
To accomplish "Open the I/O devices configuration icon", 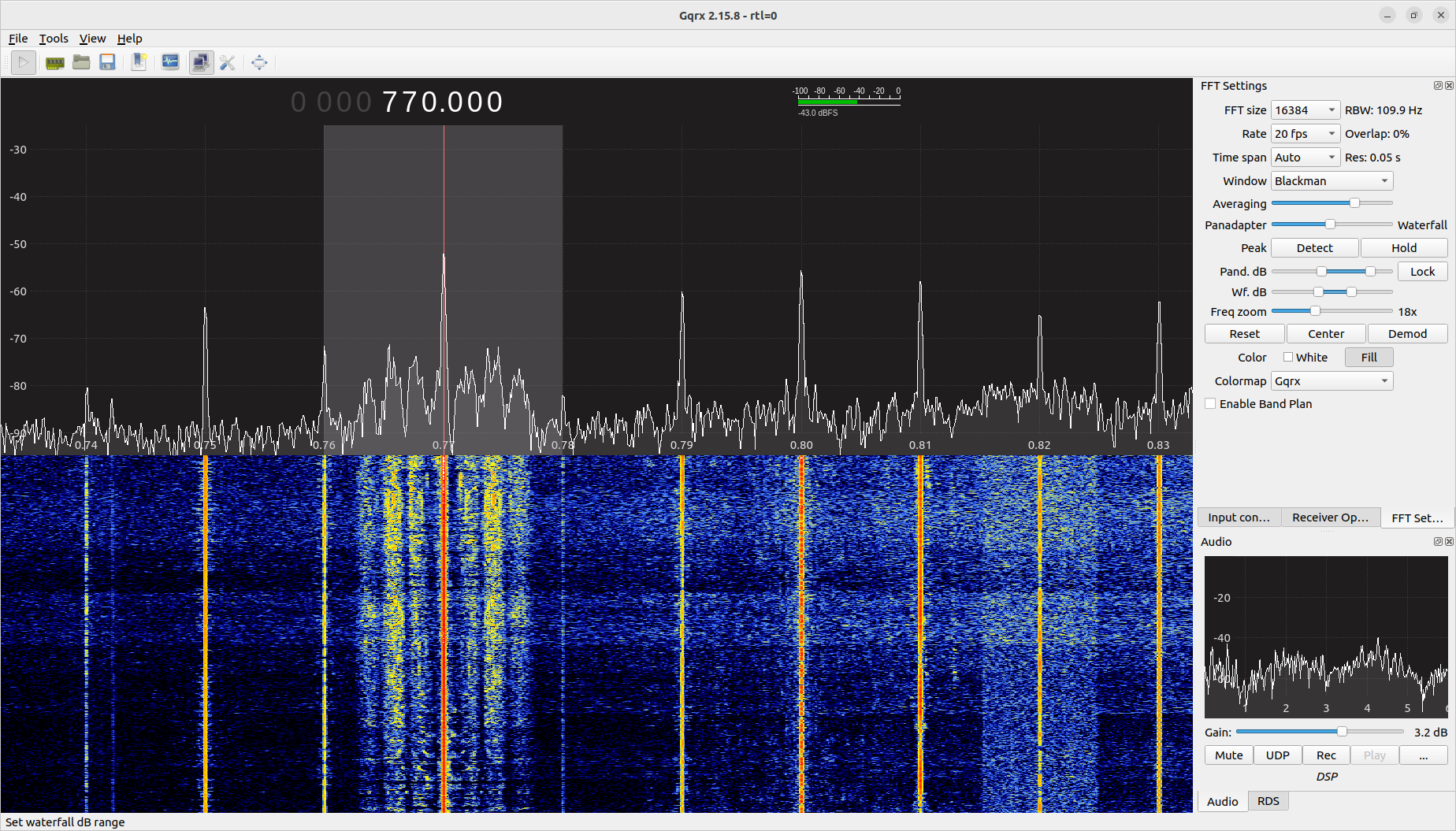I will coord(54,62).
